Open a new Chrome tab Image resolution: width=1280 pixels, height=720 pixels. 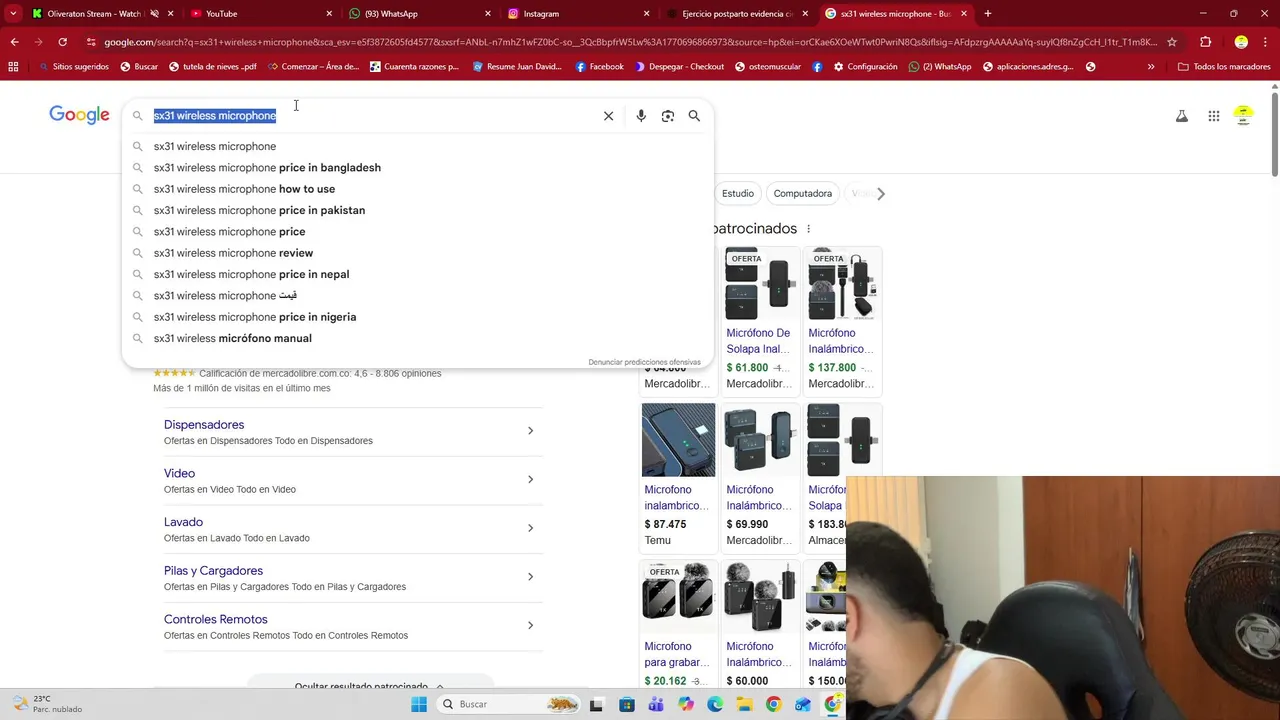tap(988, 14)
